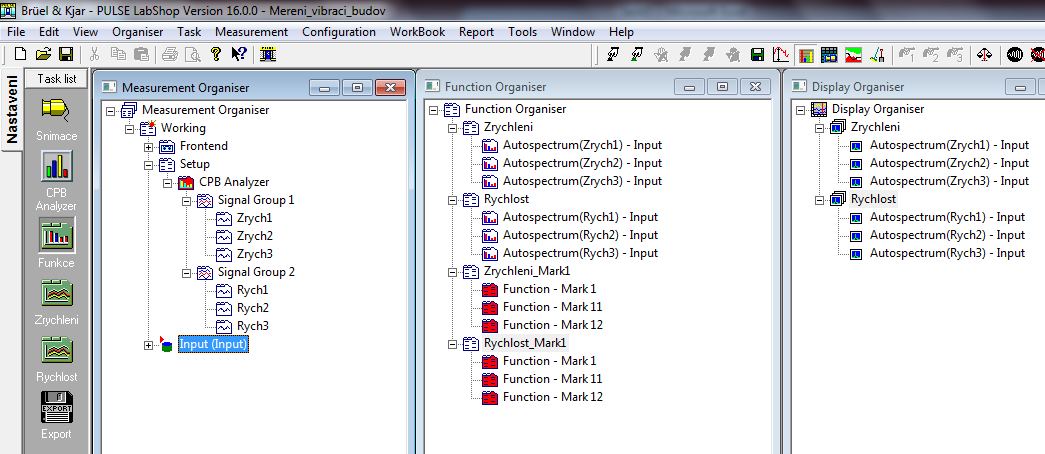
Task: Click the green floppy save measurement icon
Action: pyautogui.click(x=757, y=55)
